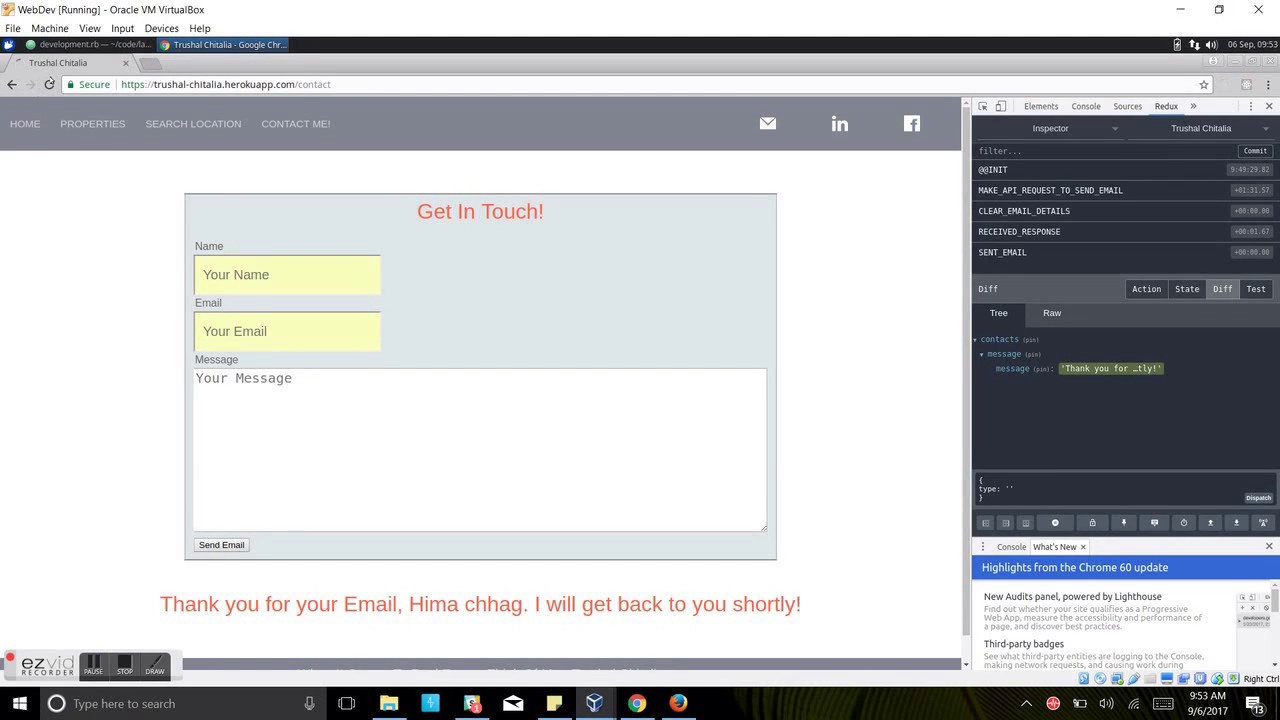This screenshot has height=720, width=1280.
Task: Click the DevTools inspect element cursor icon
Action: (x=983, y=106)
